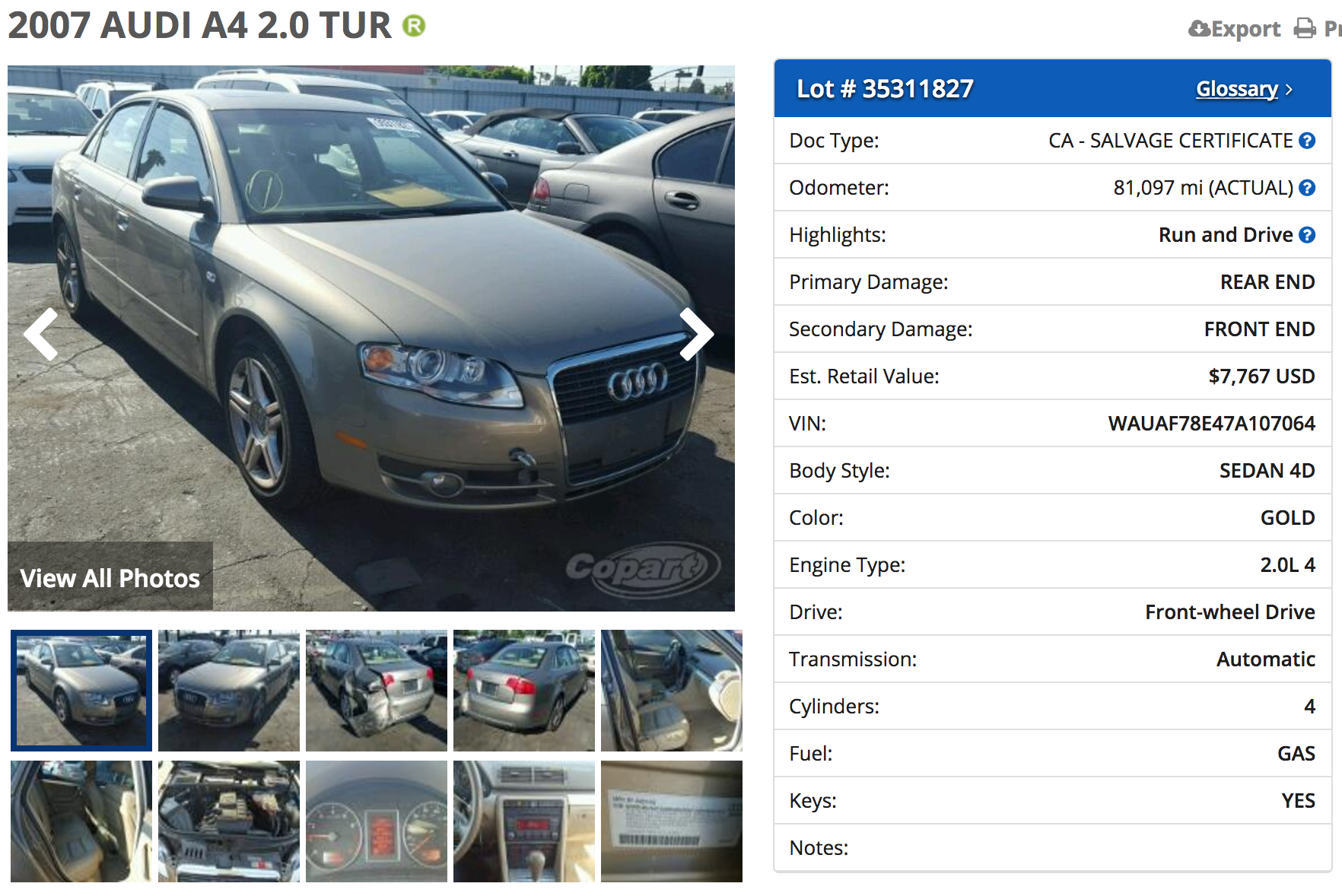Image resolution: width=1342 pixels, height=896 pixels.
Task: Open the Doc Type help question icon
Action: pyautogui.click(x=1307, y=141)
